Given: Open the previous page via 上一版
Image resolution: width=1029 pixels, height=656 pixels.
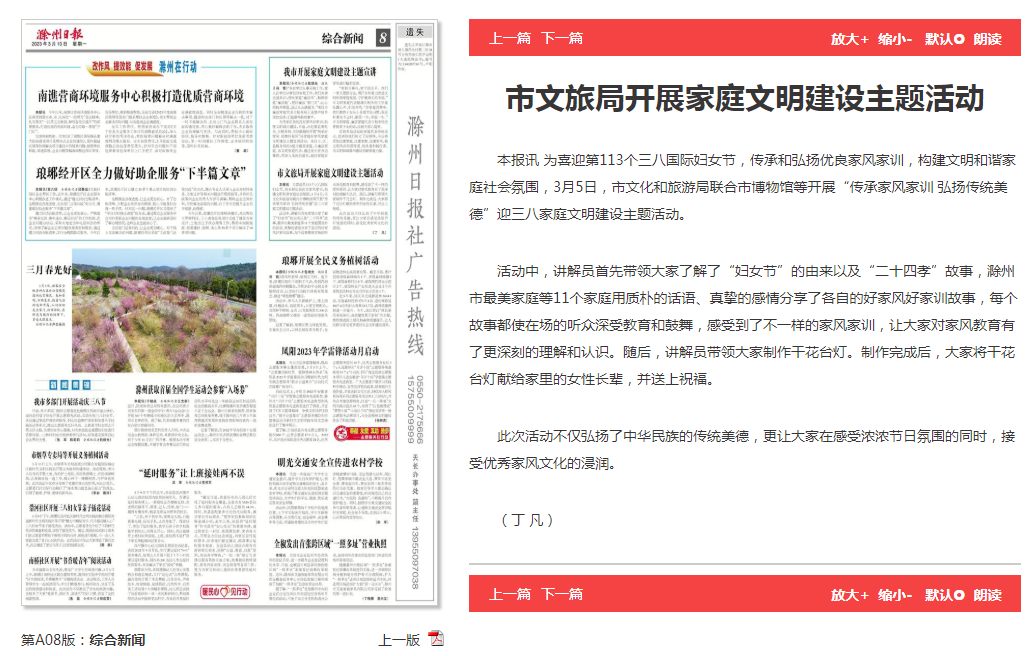Looking at the screenshot, I should (398, 640).
